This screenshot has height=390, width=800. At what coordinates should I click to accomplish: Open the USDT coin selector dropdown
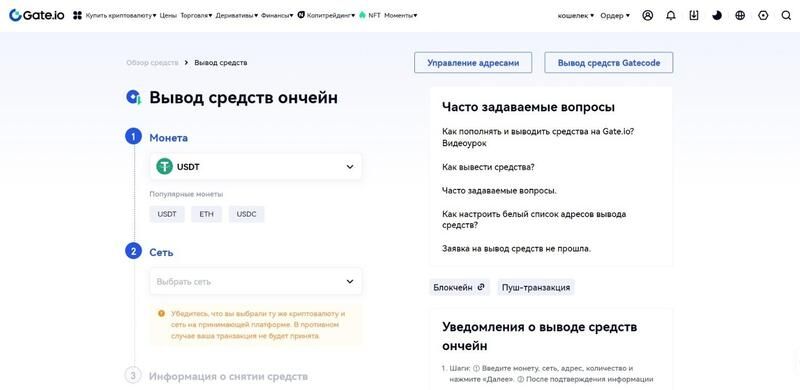[256, 166]
